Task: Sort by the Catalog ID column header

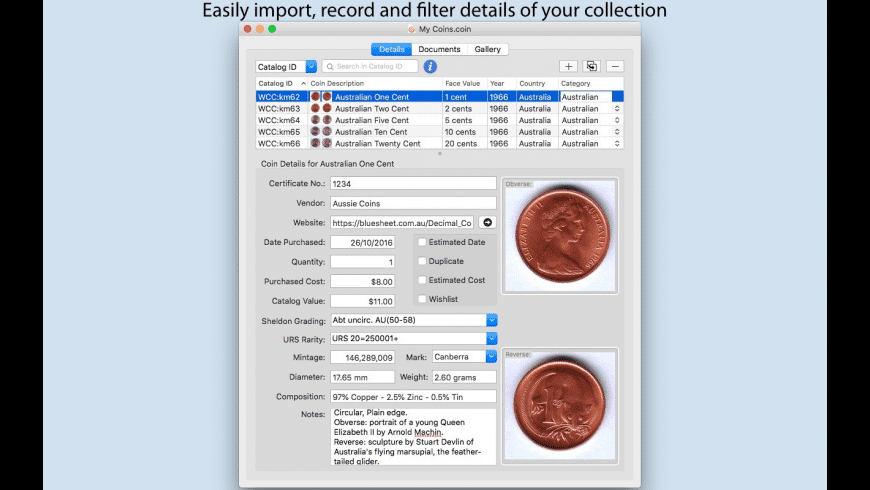Action: pyautogui.click(x=281, y=83)
